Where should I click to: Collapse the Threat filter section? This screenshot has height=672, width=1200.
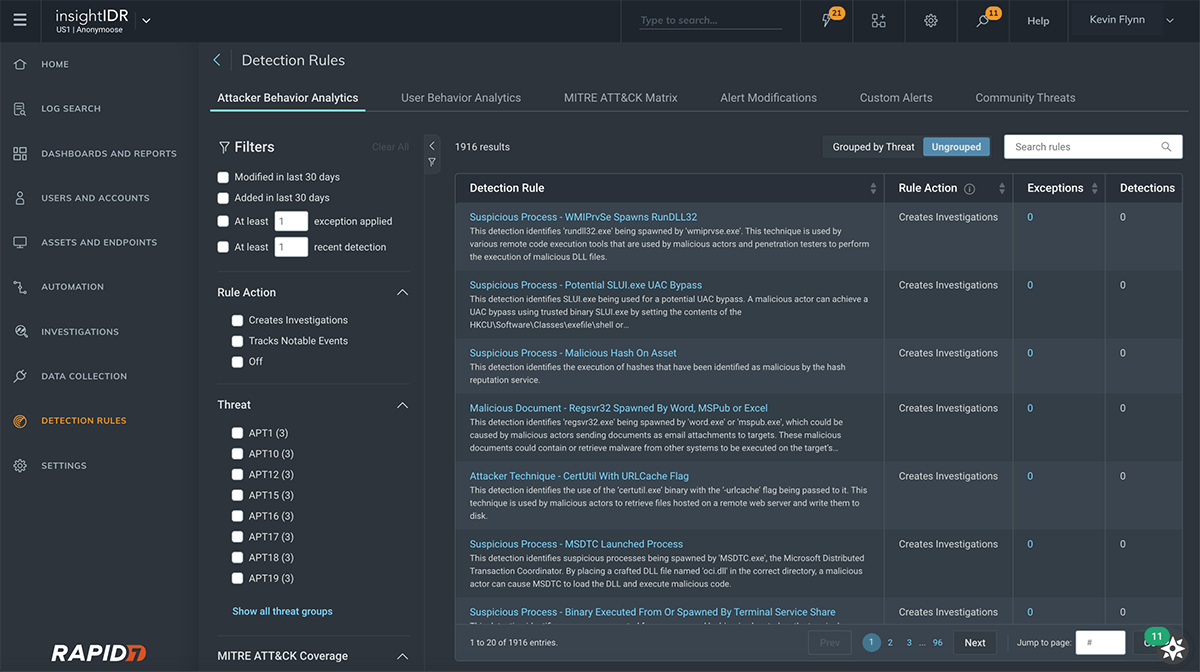402,405
